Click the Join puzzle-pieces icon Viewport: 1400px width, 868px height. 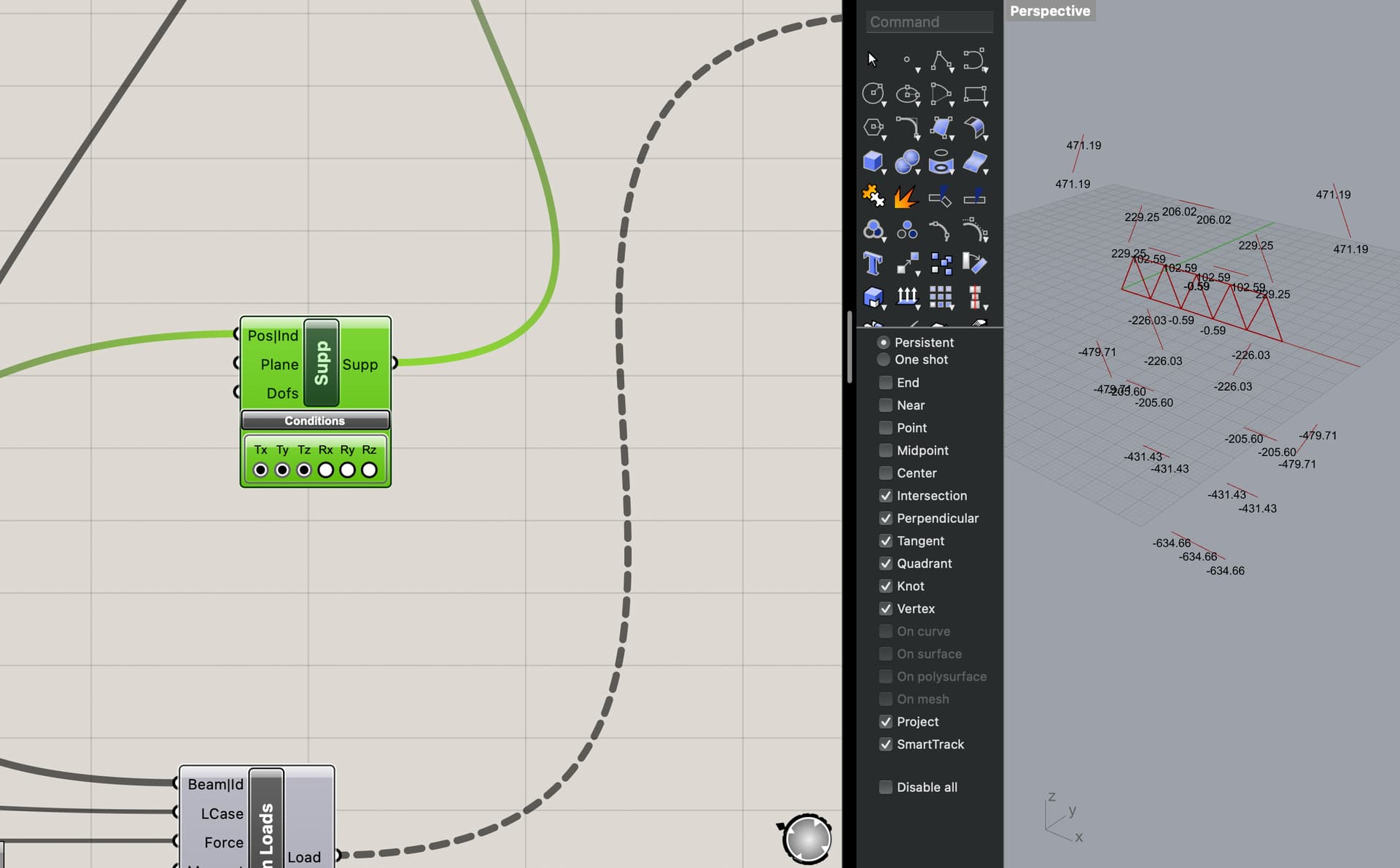point(872,196)
